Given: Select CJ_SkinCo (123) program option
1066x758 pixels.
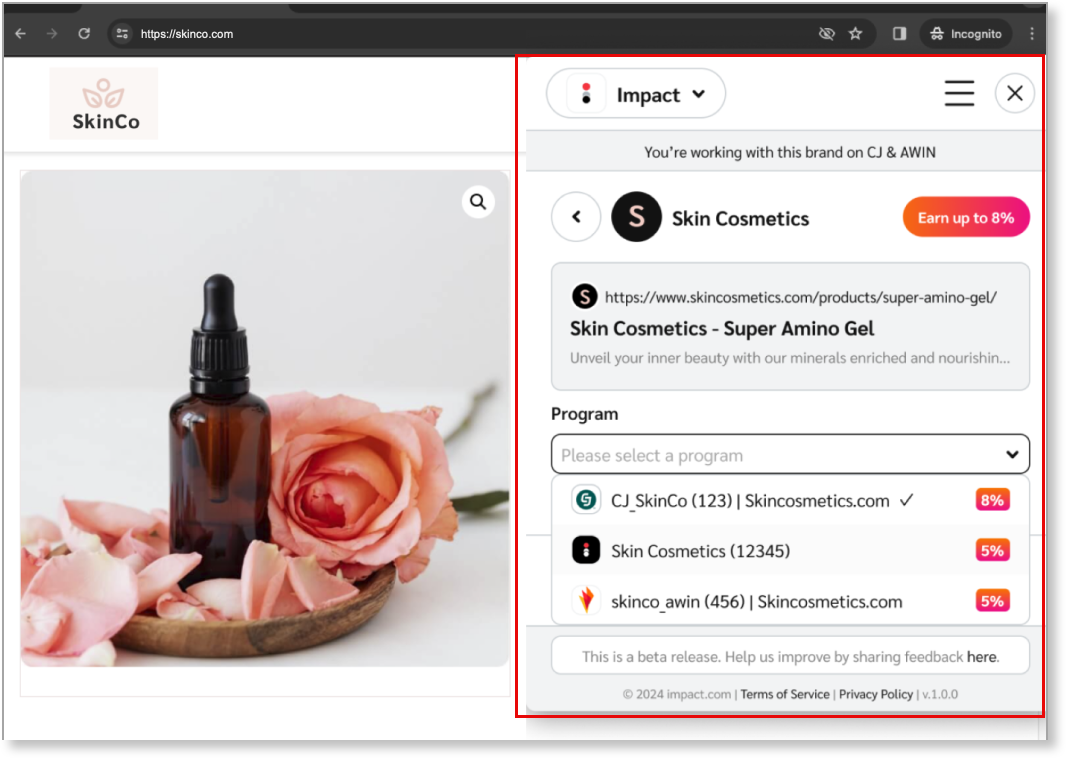Looking at the screenshot, I should pyautogui.click(x=790, y=500).
